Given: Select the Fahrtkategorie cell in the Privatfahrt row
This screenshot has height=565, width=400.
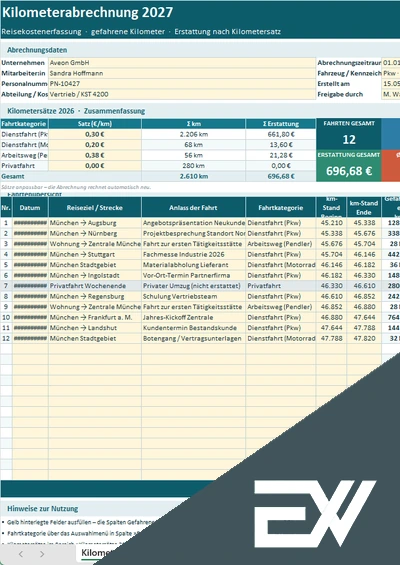Looking at the screenshot, I should tap(281, 286).
